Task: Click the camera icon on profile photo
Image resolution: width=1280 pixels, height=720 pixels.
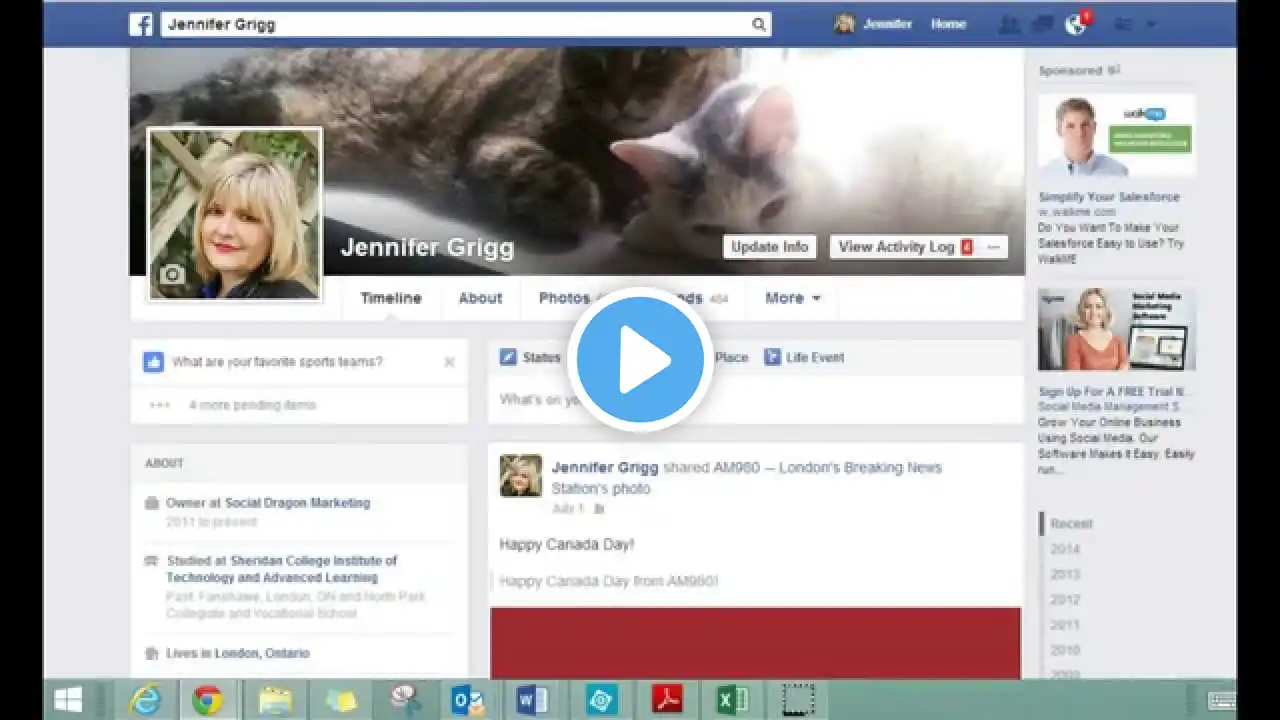Action: coord(172,275)
